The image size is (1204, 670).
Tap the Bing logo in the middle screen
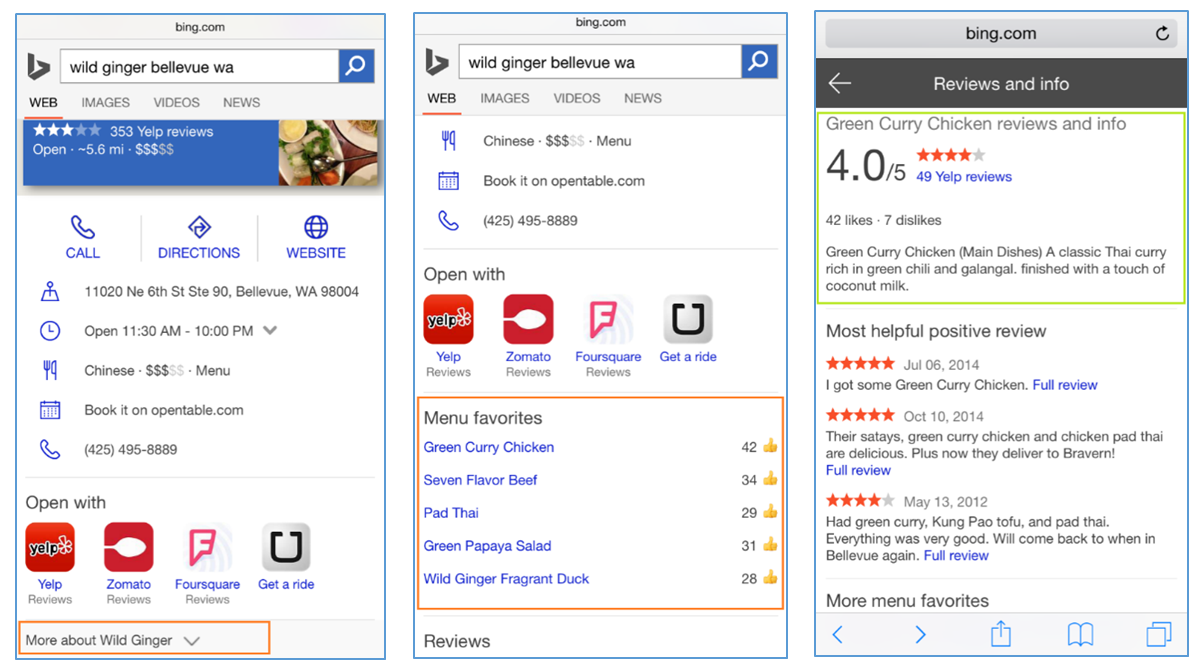(437, 62)
